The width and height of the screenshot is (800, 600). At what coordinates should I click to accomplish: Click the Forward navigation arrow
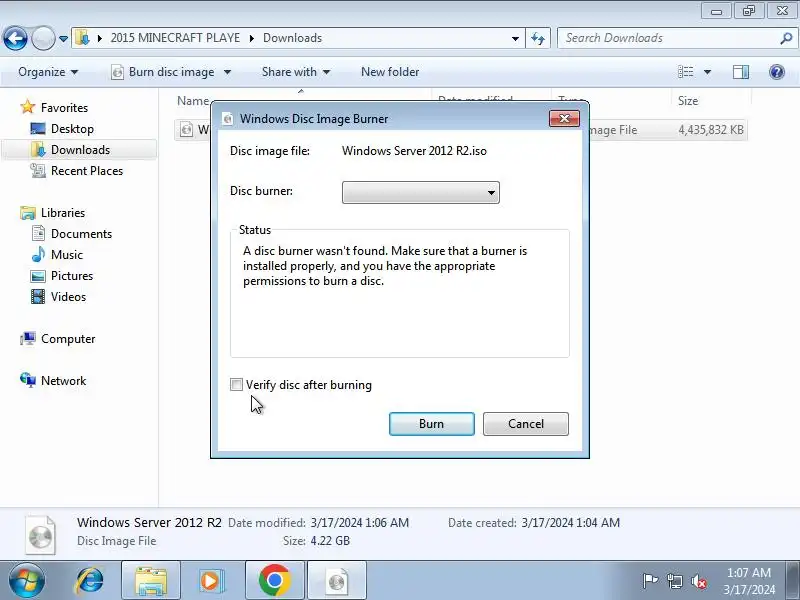[x=43, y=38]
